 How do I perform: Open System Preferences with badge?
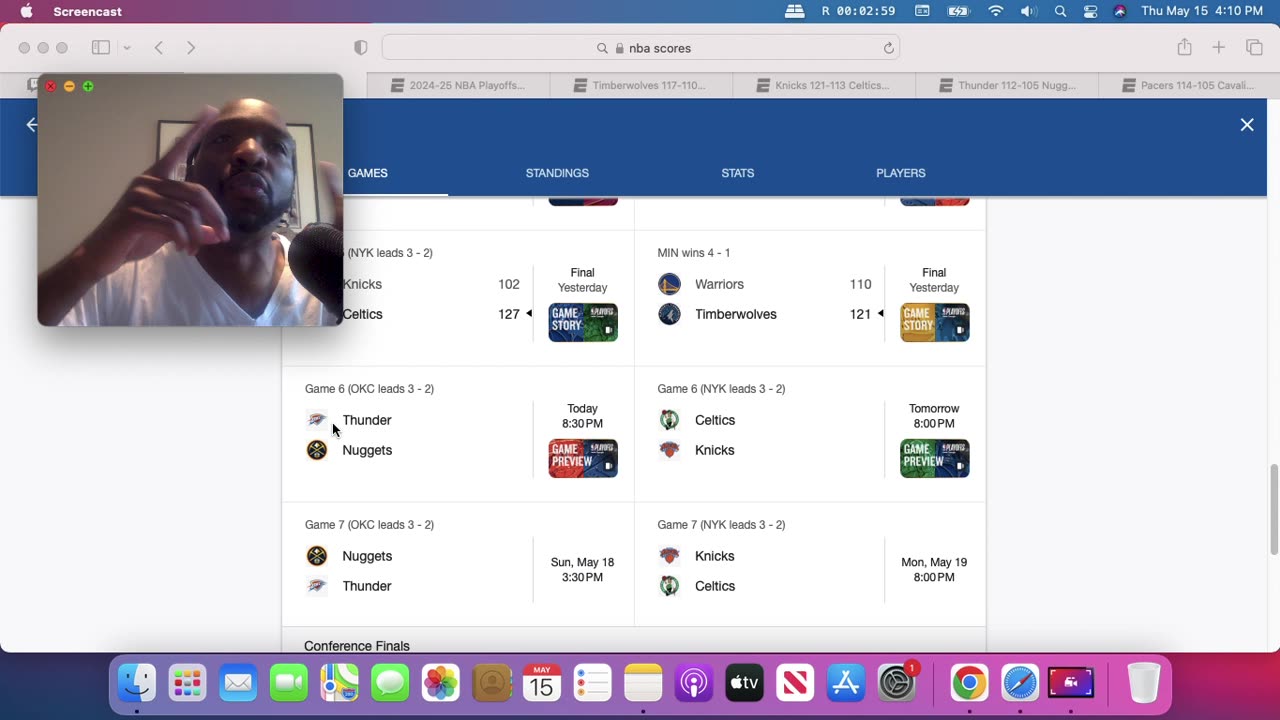897,684
